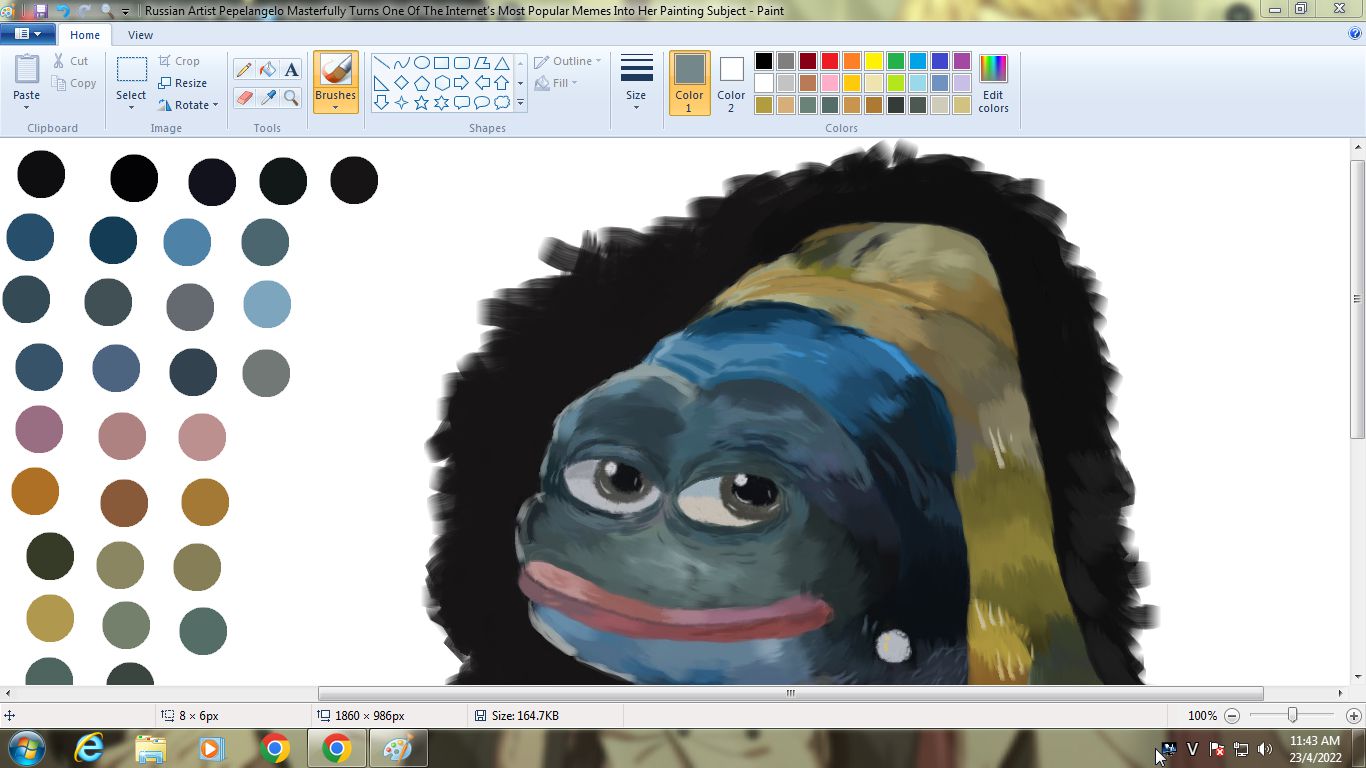Select the Magnifier tool
This screenshot has height=768, width=1366.
[291, 97]
